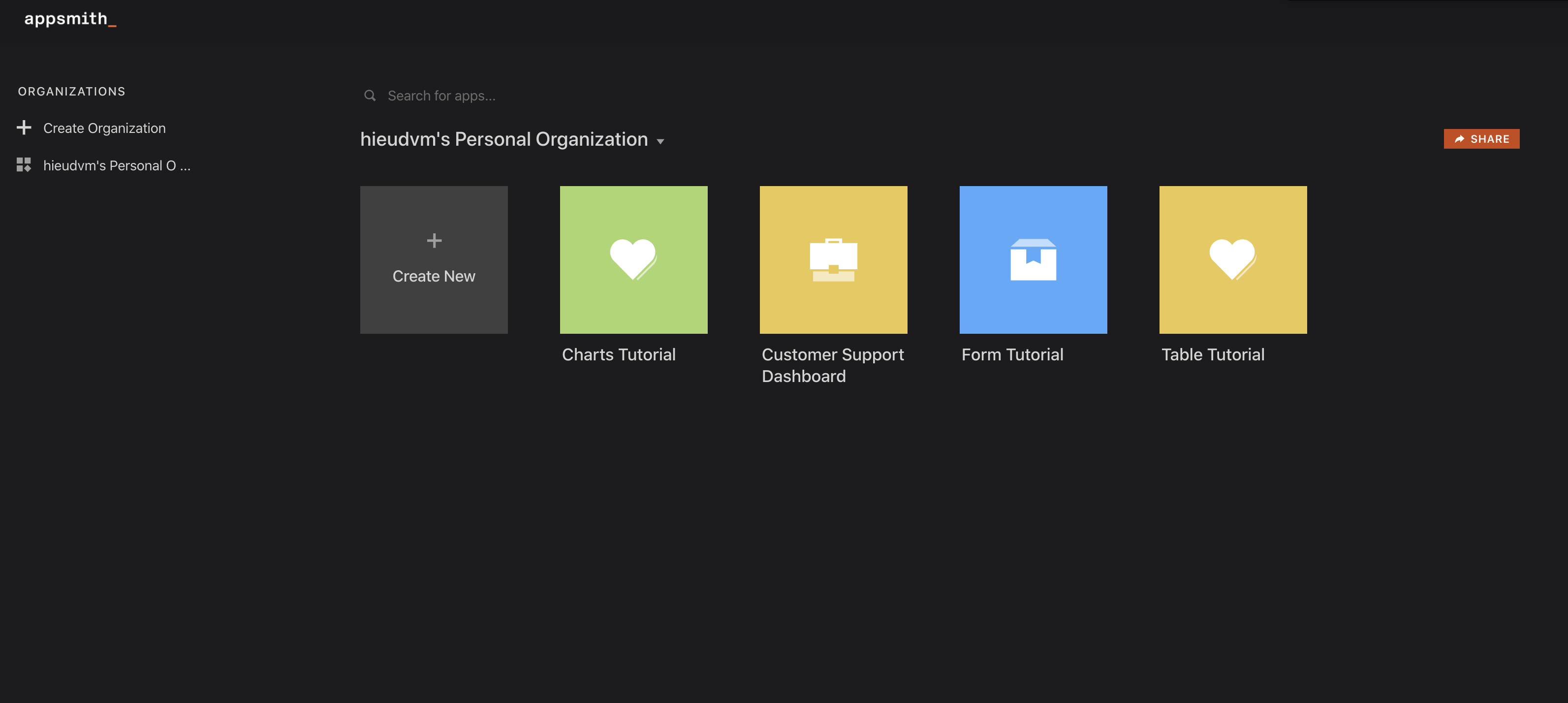1568x703 pixels.
Task: Open the Charts Tutorial title link
Action: pos(619,354)
